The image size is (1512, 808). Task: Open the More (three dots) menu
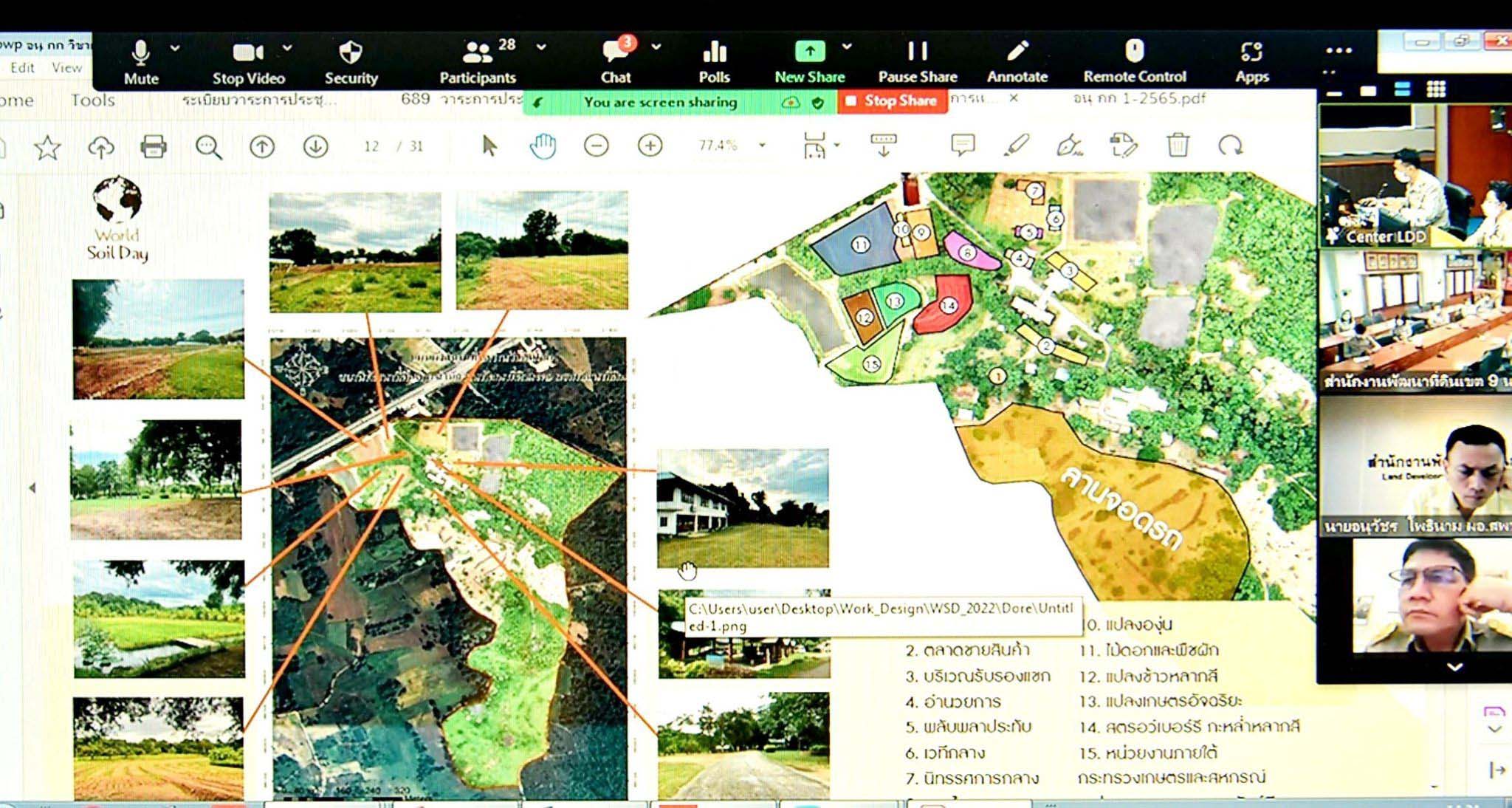(1338, 51)
